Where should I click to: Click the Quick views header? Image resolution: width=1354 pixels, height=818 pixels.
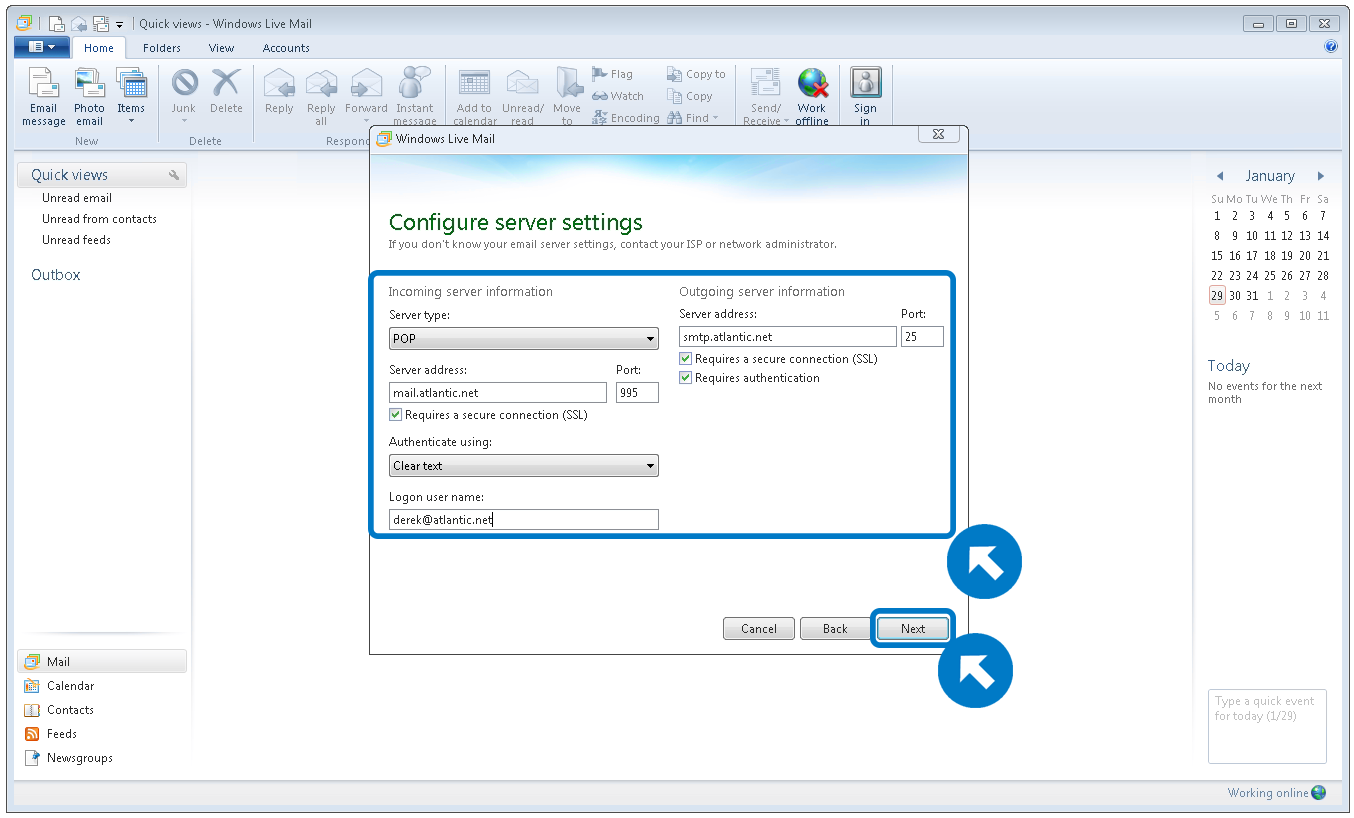(x=101, y=175)
